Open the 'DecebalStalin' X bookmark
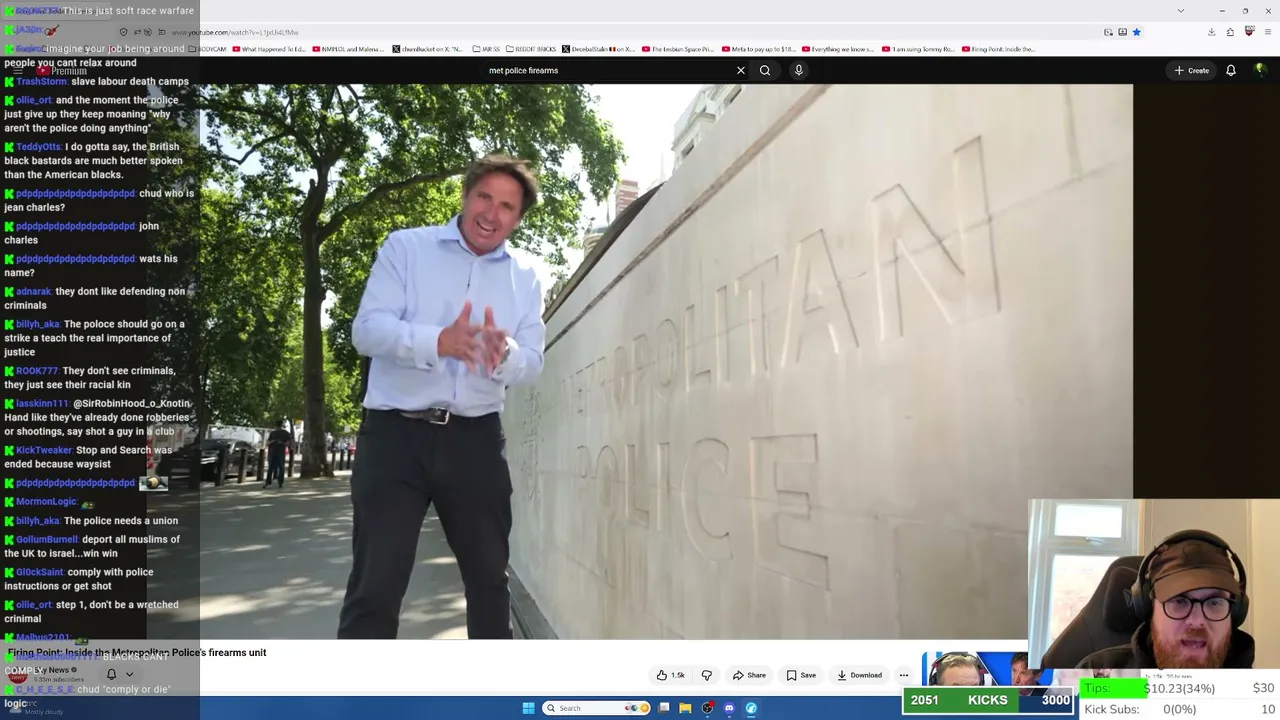Viewport: 1280px width, 720px height. tap(598, 49)
